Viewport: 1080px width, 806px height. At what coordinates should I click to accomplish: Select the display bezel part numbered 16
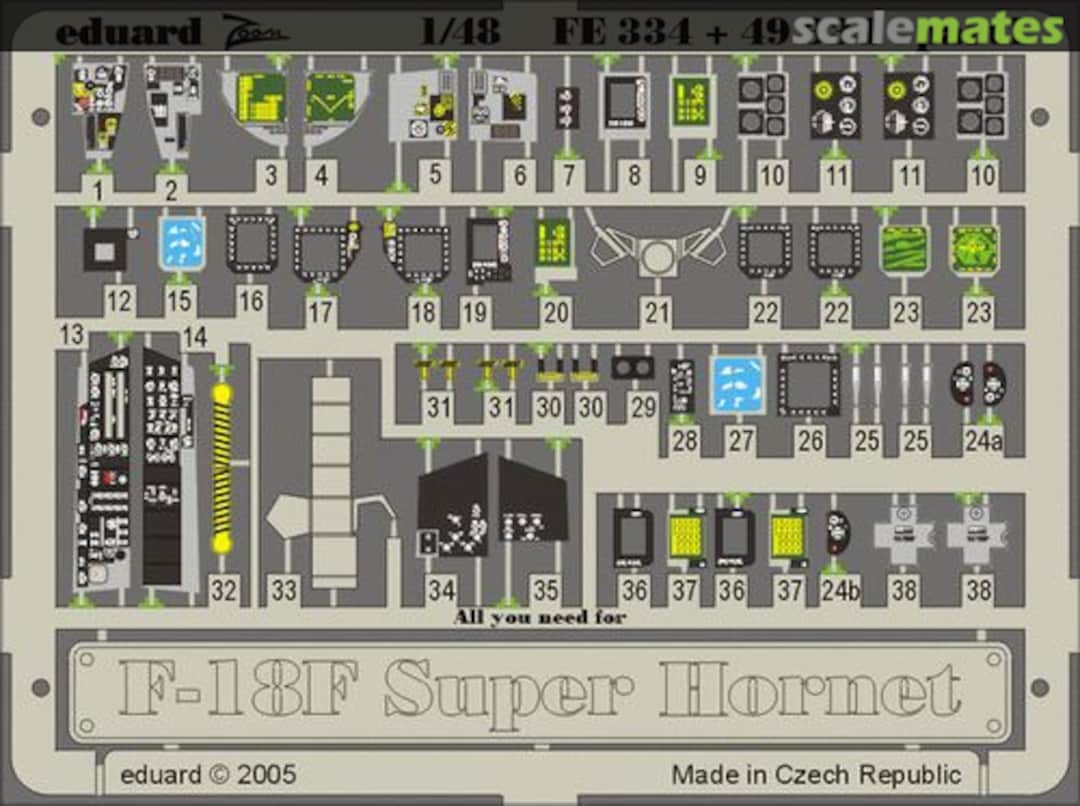251,245
